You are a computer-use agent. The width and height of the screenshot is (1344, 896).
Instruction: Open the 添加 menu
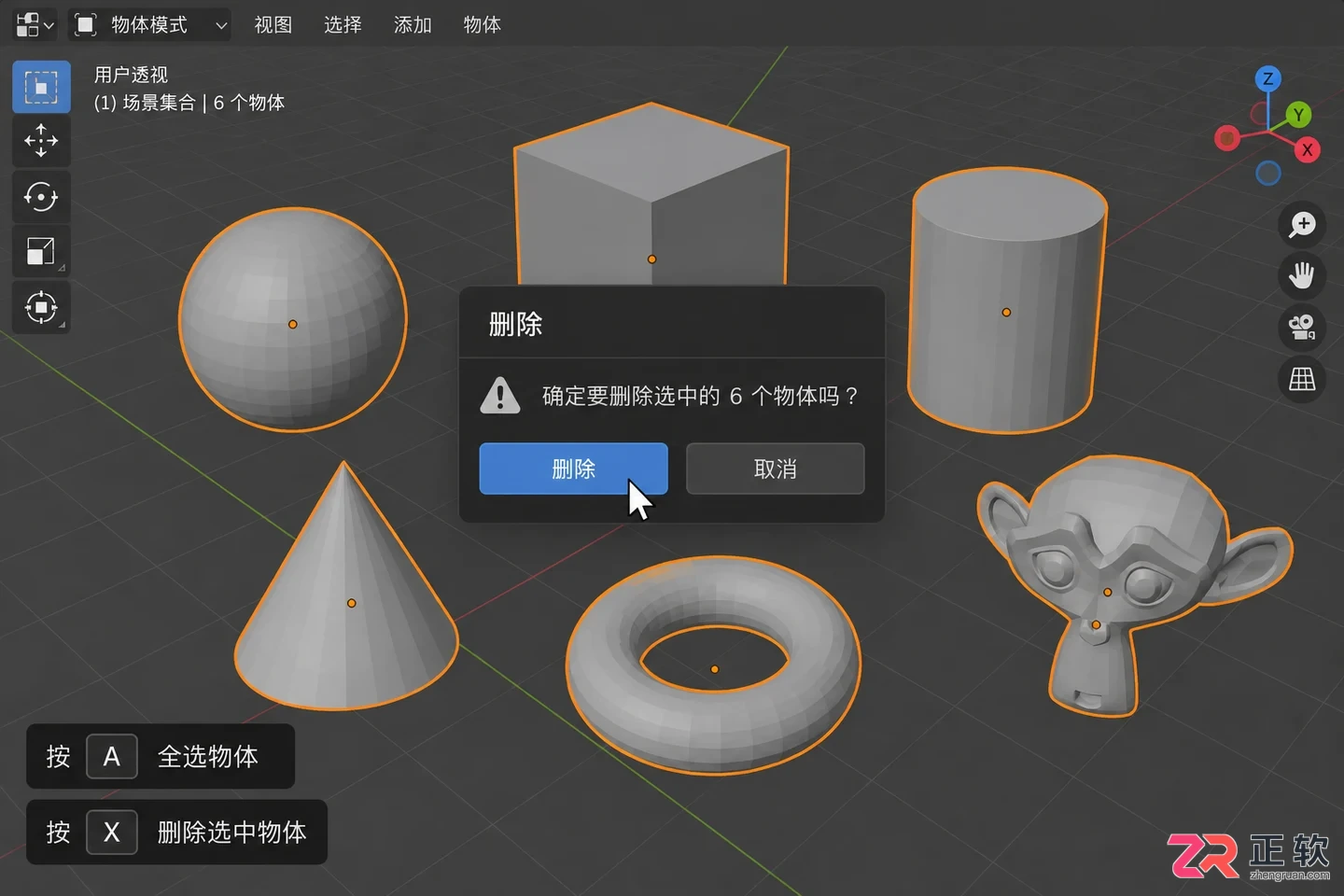pos(413,24)
